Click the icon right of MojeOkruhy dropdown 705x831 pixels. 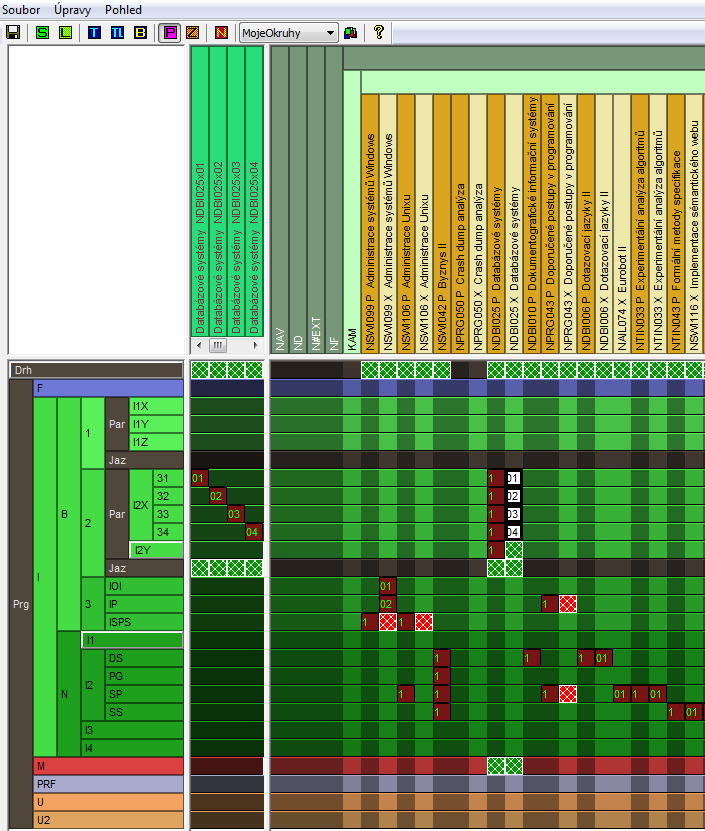(x=351, y=32)
